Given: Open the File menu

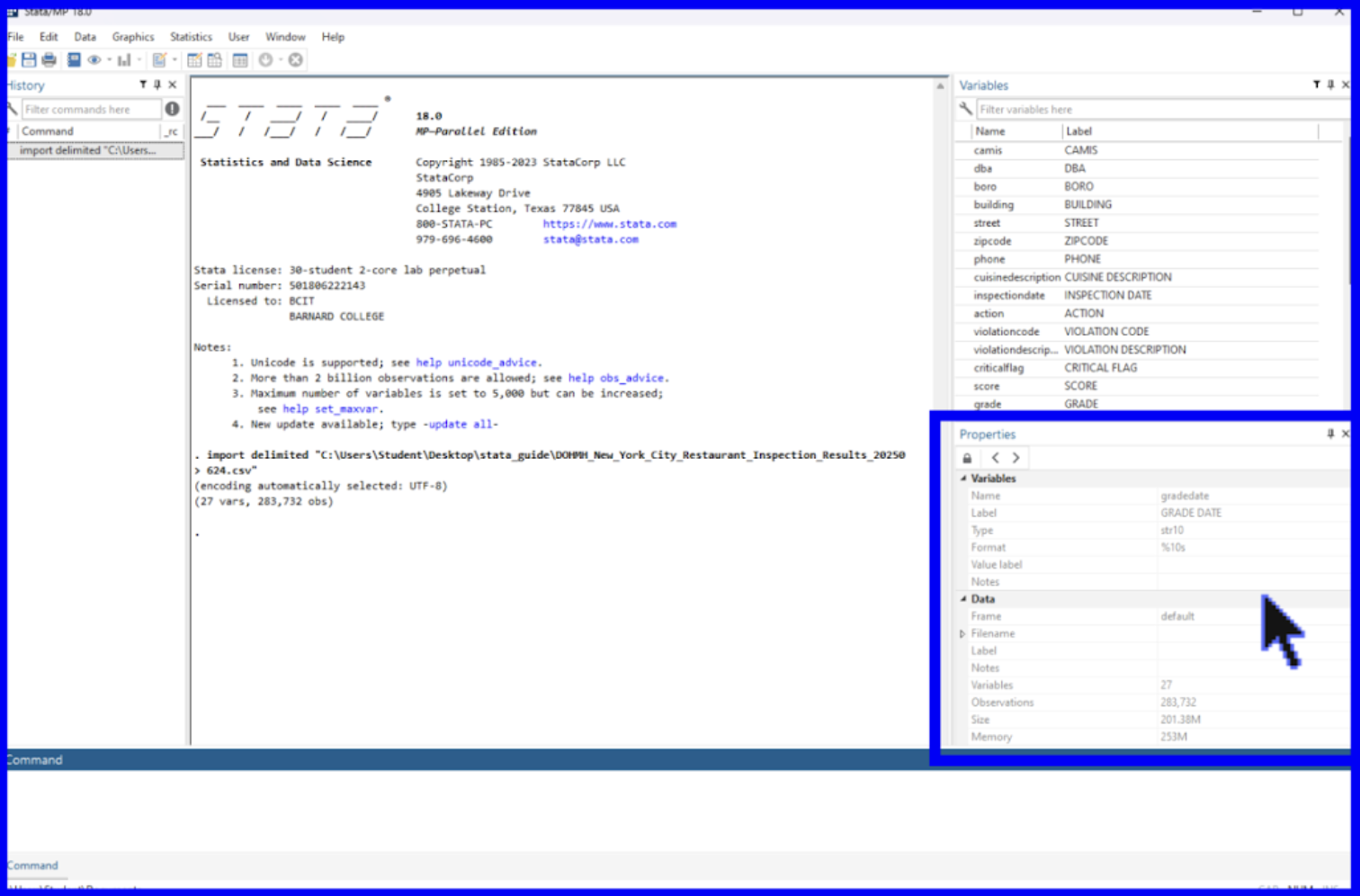Looking at the screenshot, I should pos(15,37).
